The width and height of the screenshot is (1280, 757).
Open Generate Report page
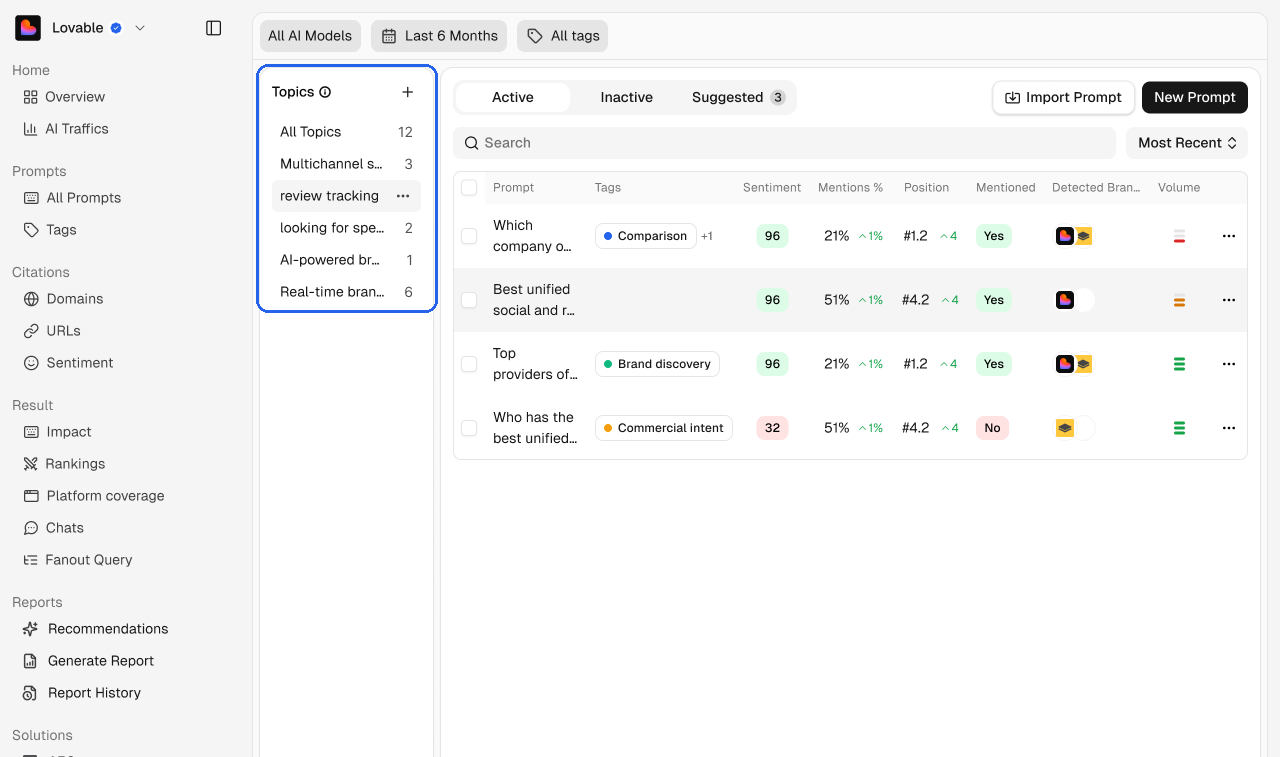tap(88, 661)
